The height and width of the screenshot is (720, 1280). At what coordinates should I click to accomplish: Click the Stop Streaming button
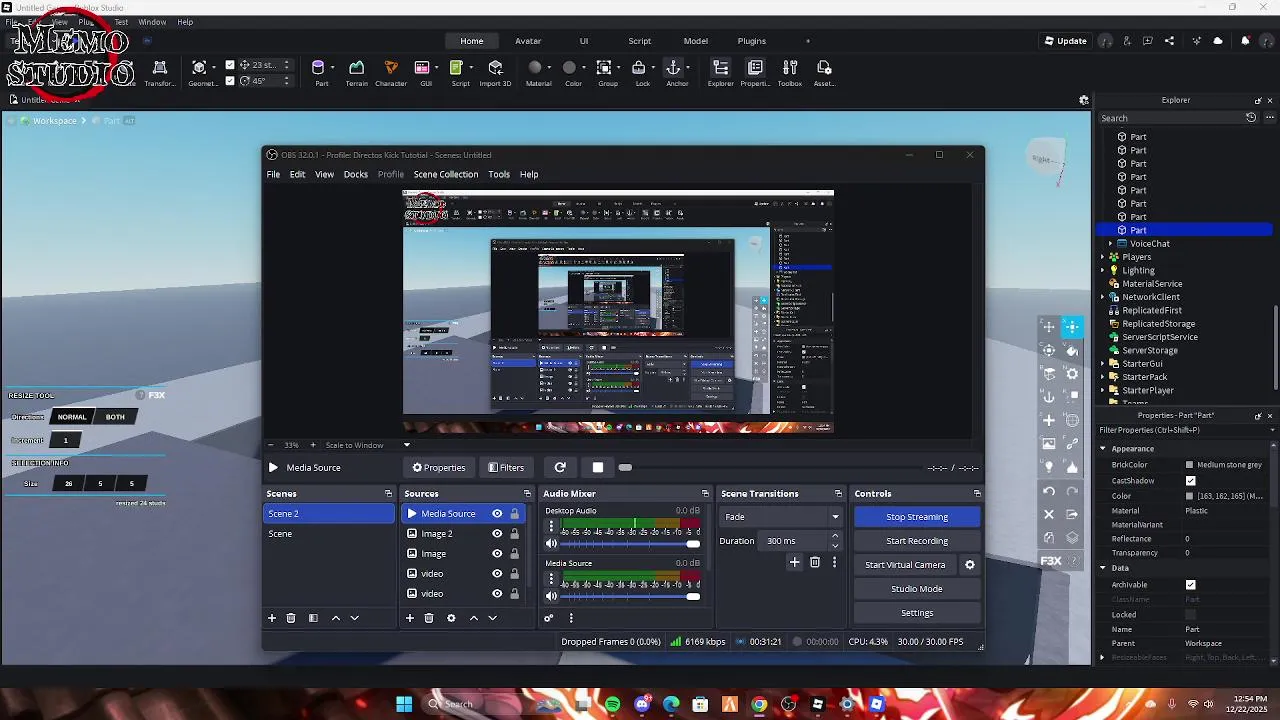[x=917, y=517]
